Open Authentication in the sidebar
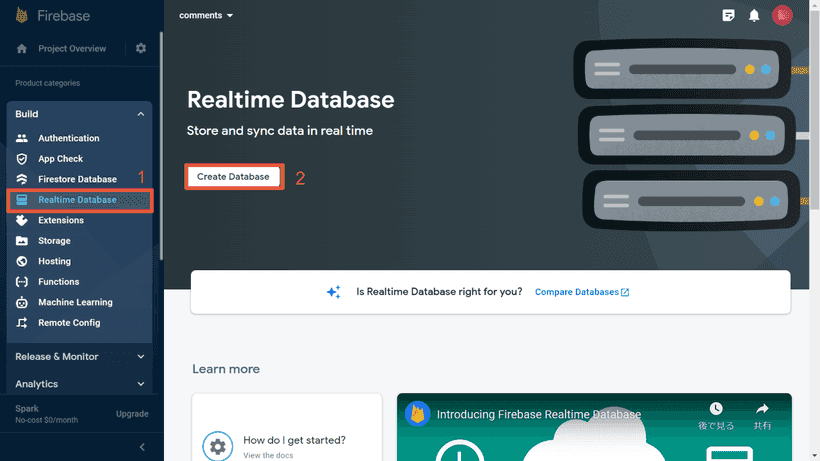Image resolution: width=820 pixels, height=461 pixels. point(69,138)
